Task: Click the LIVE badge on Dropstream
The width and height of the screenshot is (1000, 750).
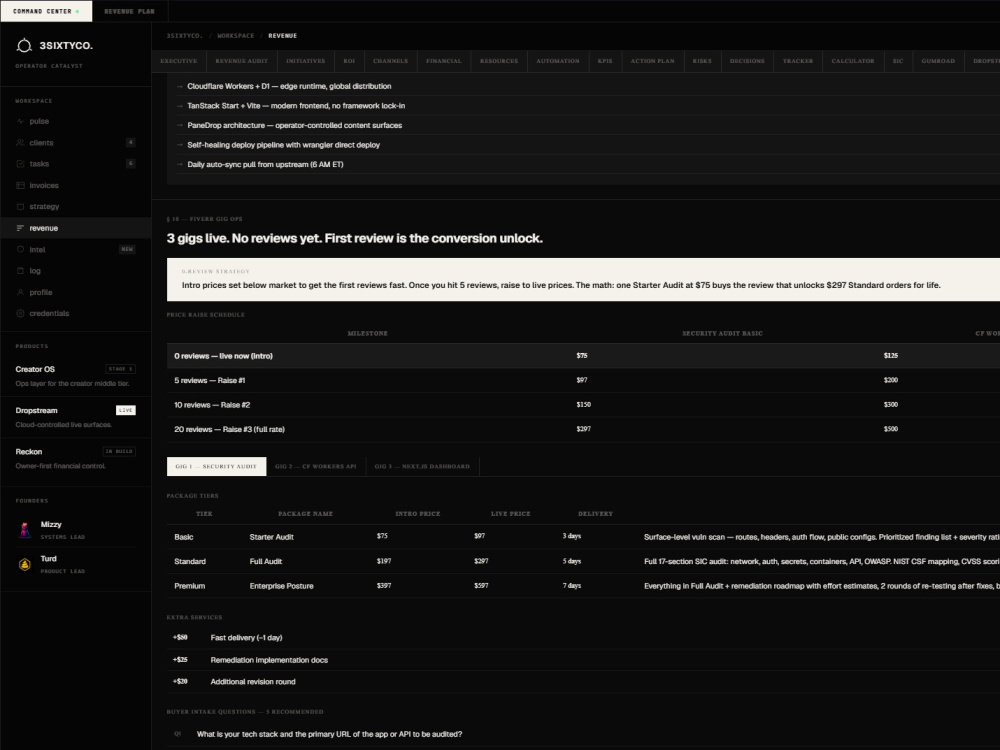Action: click(126, 410)
